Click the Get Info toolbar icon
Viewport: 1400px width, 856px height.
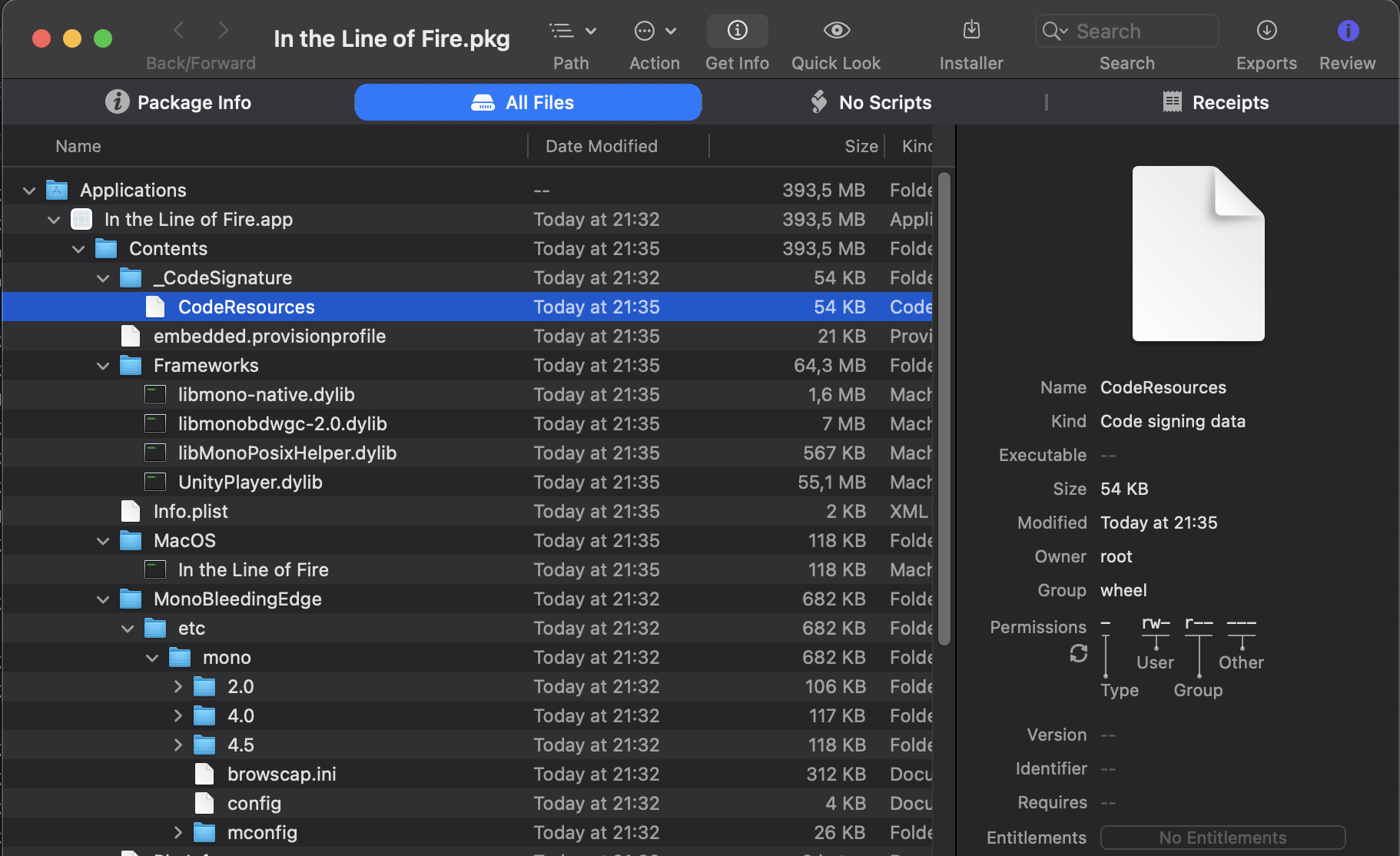coord(737,31)
